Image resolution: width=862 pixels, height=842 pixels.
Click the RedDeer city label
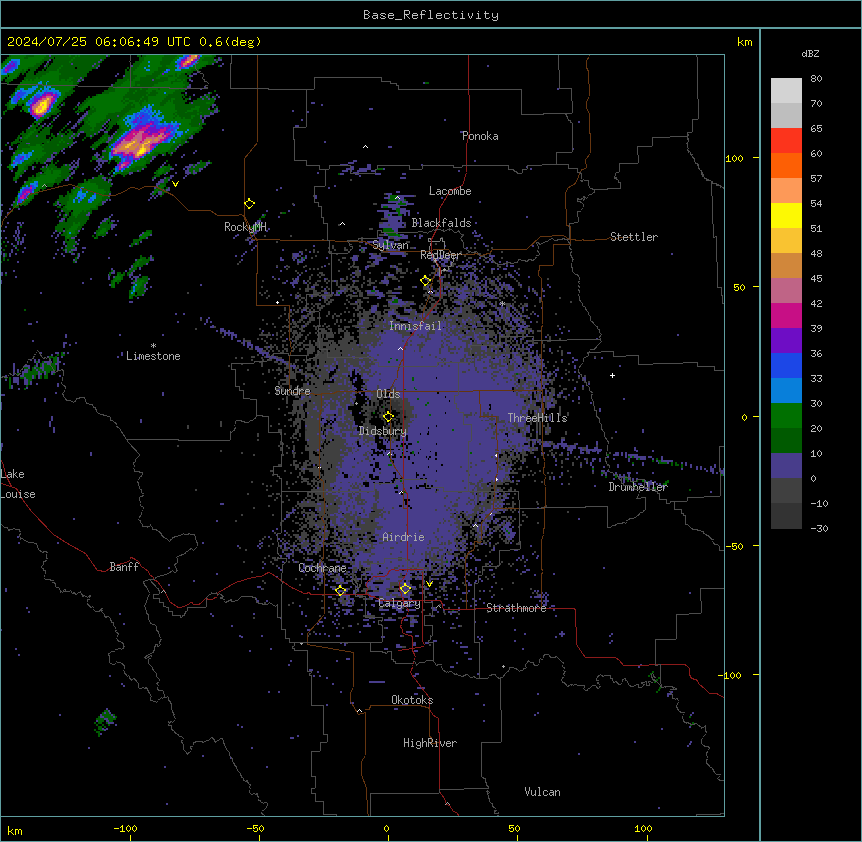pos(440,255)
